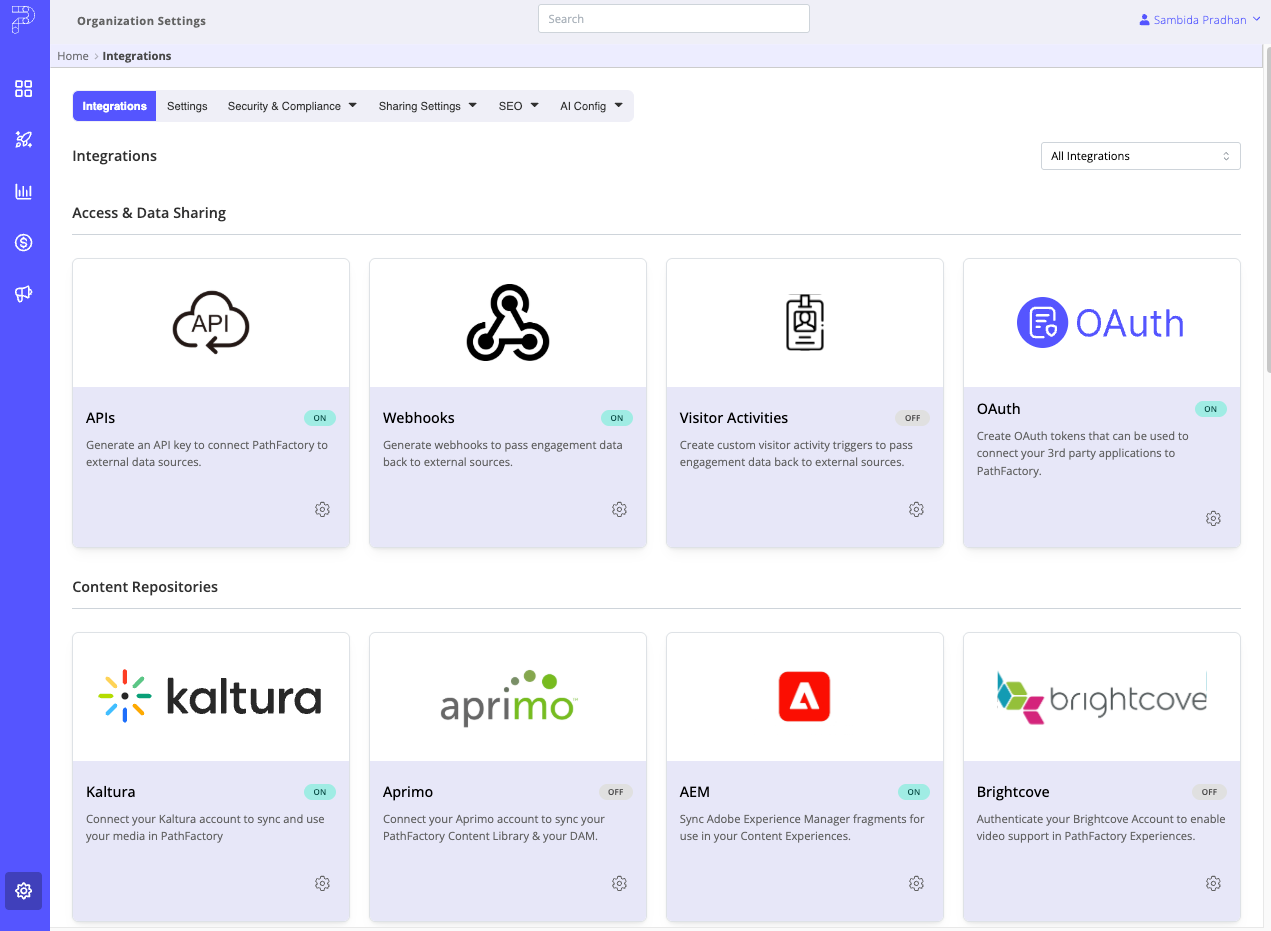Click the PathFactory logo icon
This screenshot has width=1271, height=931.
tap(24, 19)
